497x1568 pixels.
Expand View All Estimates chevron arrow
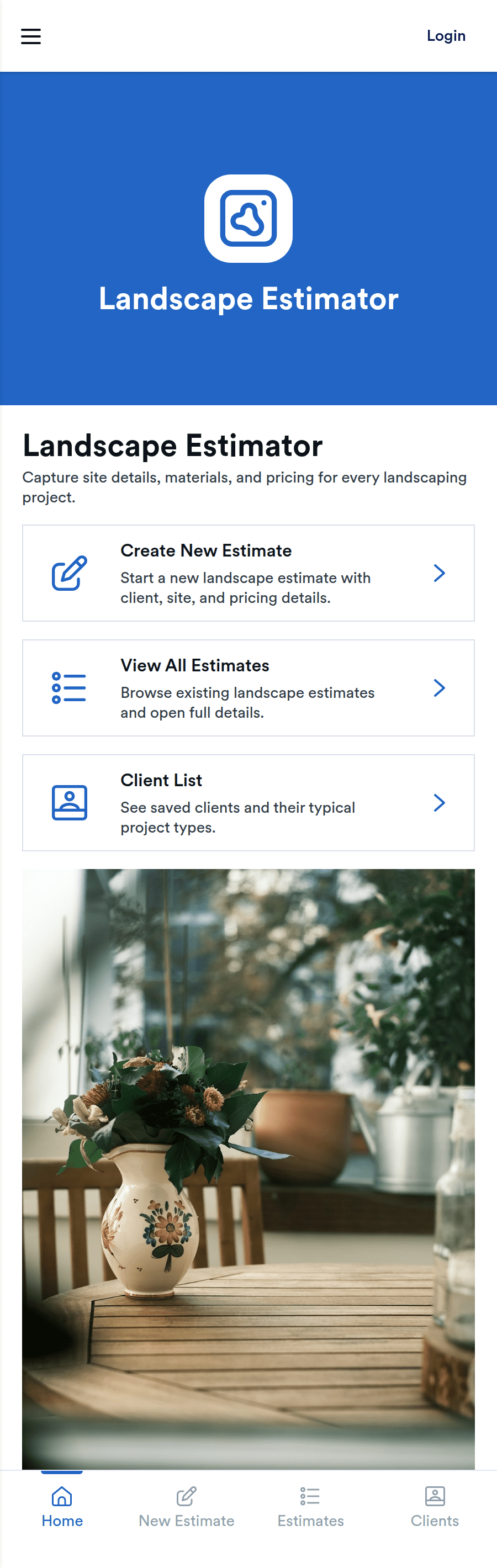coord(439,688)
